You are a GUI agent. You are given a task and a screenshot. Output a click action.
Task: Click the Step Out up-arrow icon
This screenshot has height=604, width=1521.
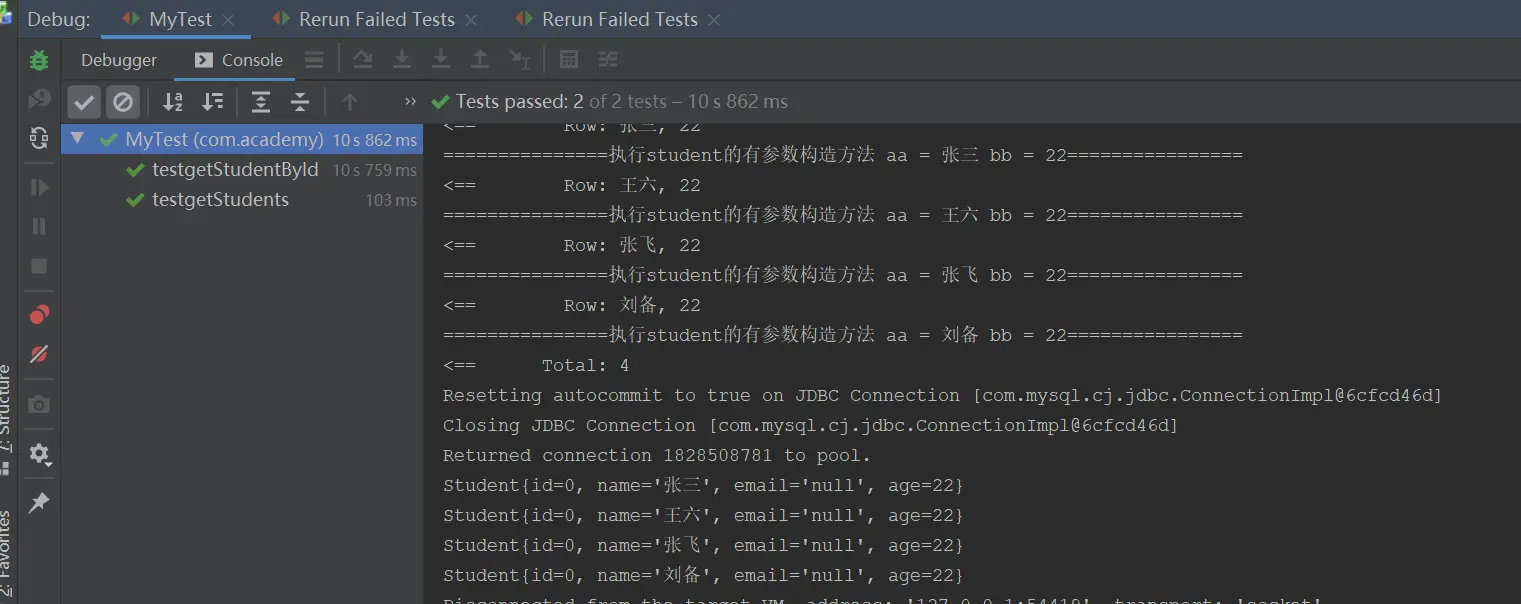point(480,60)
